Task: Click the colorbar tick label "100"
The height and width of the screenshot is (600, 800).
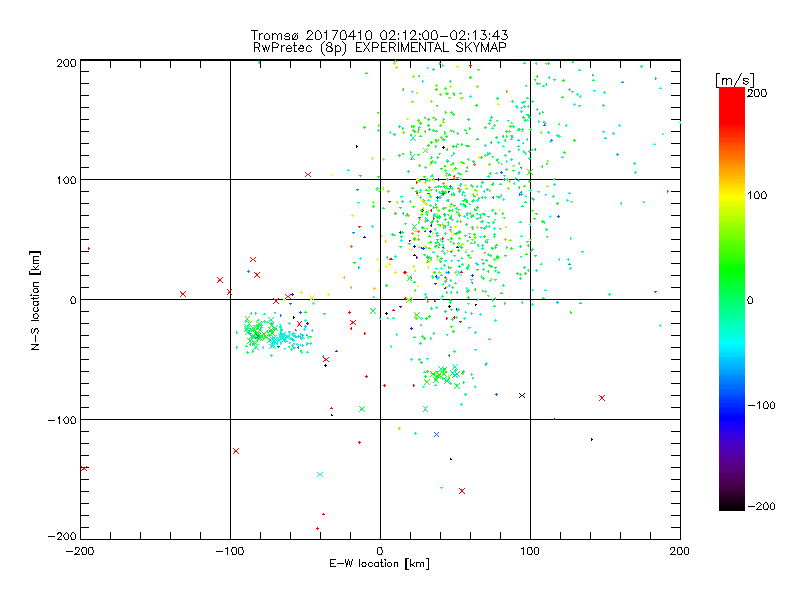Action: pos(757,195)
